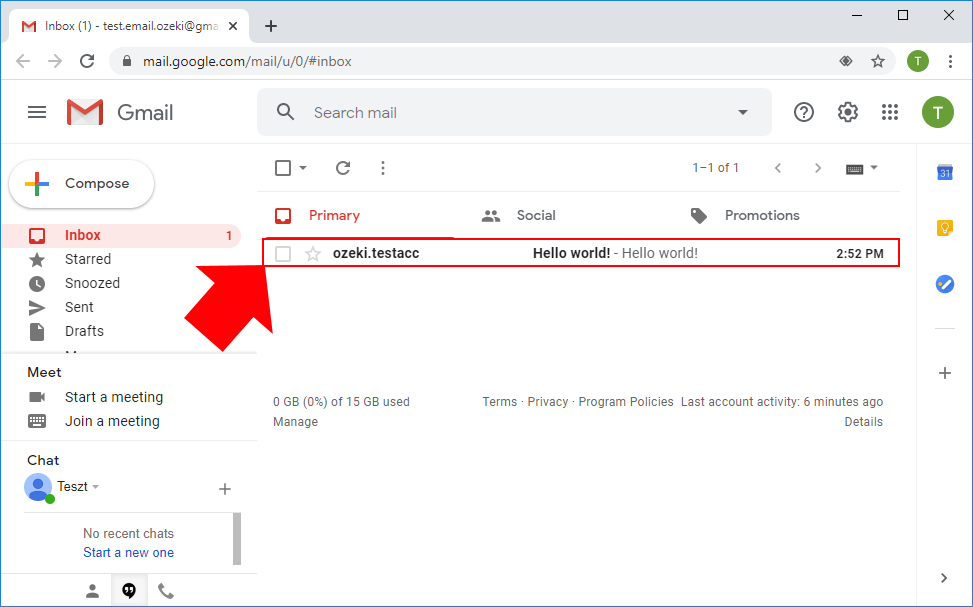The image size is (973, 607).
Task: Open the More options three-dot menu
Action: pyautogui.click(x=383, y=168)
